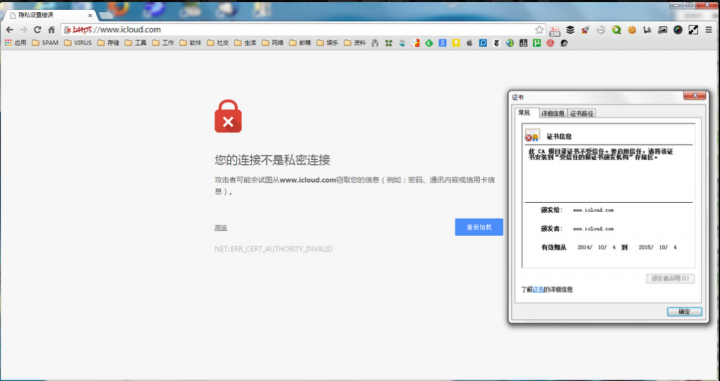Open the 软件 bookmark folder
The image size is (720, 381).
(191, 43)
